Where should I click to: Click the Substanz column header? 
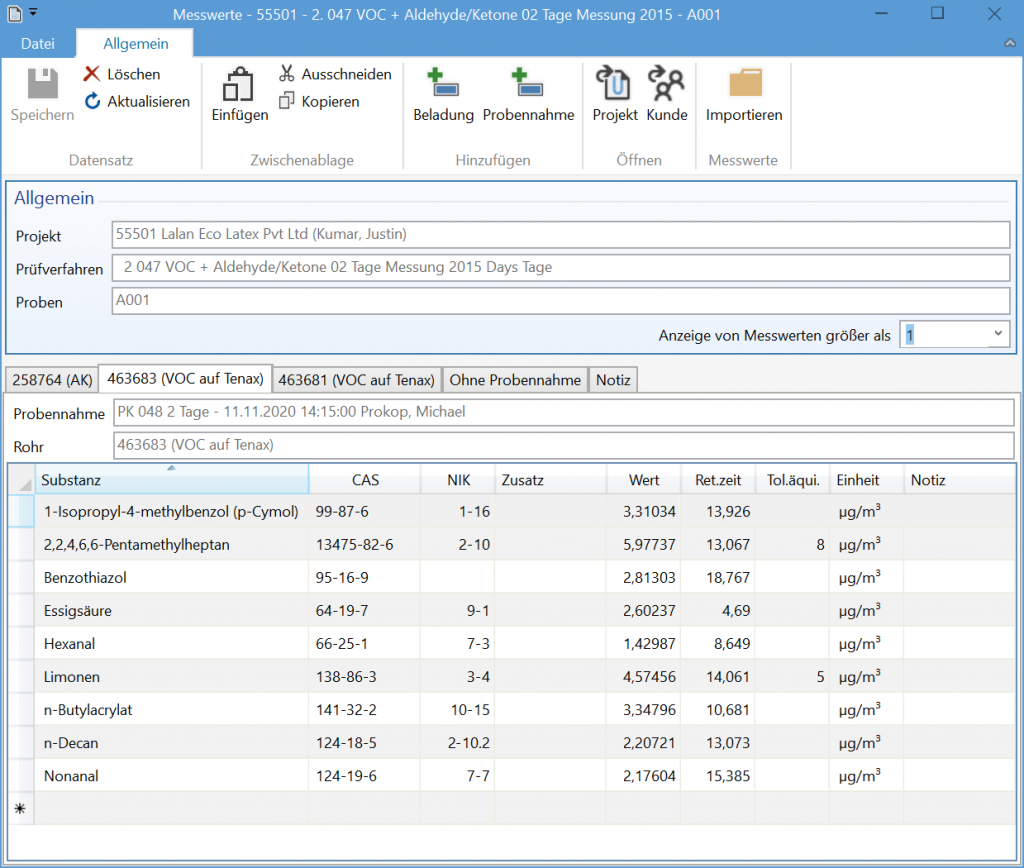tap(170, 480)
